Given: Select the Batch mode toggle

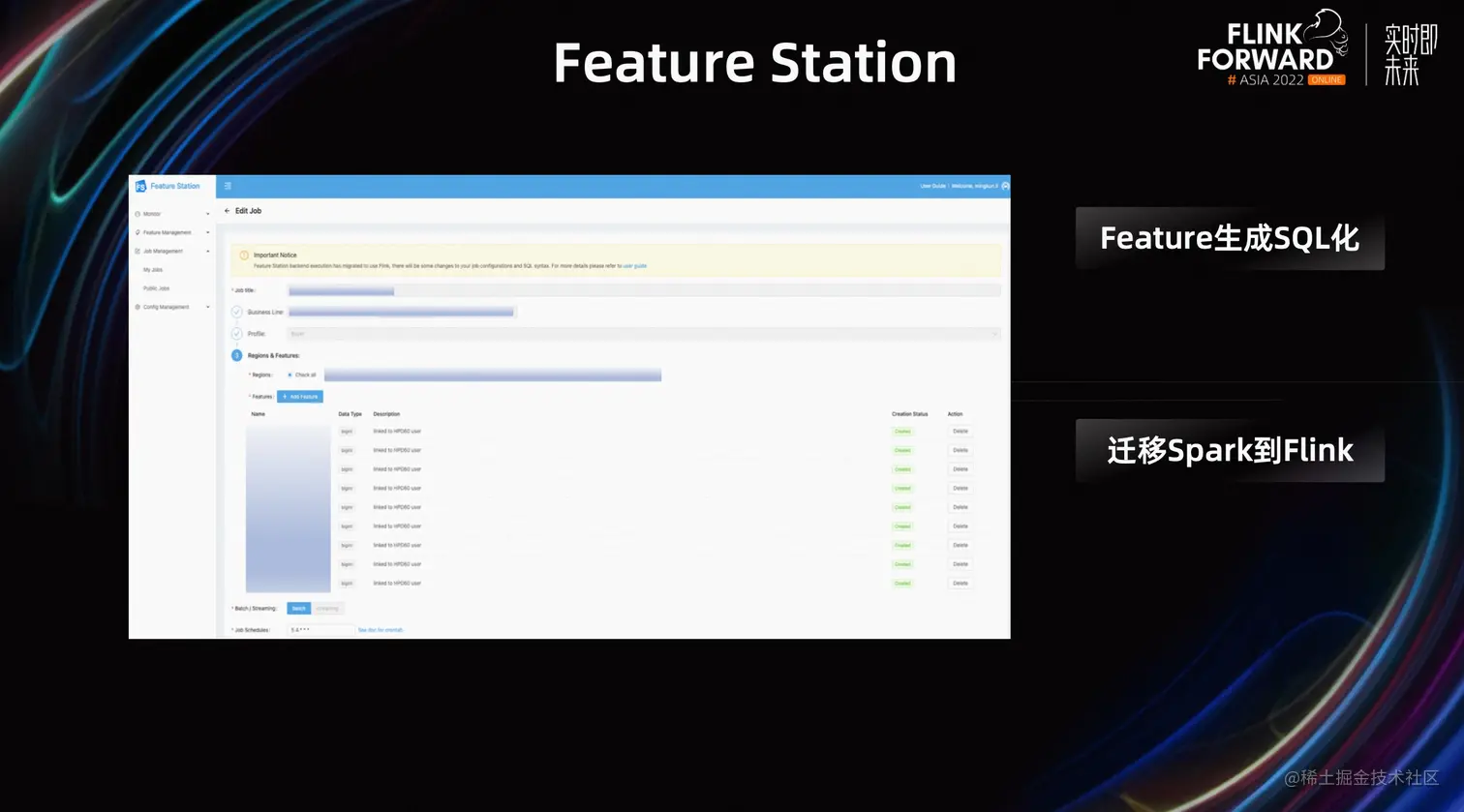Looking at the screenshot, I should tap(298, 609).
